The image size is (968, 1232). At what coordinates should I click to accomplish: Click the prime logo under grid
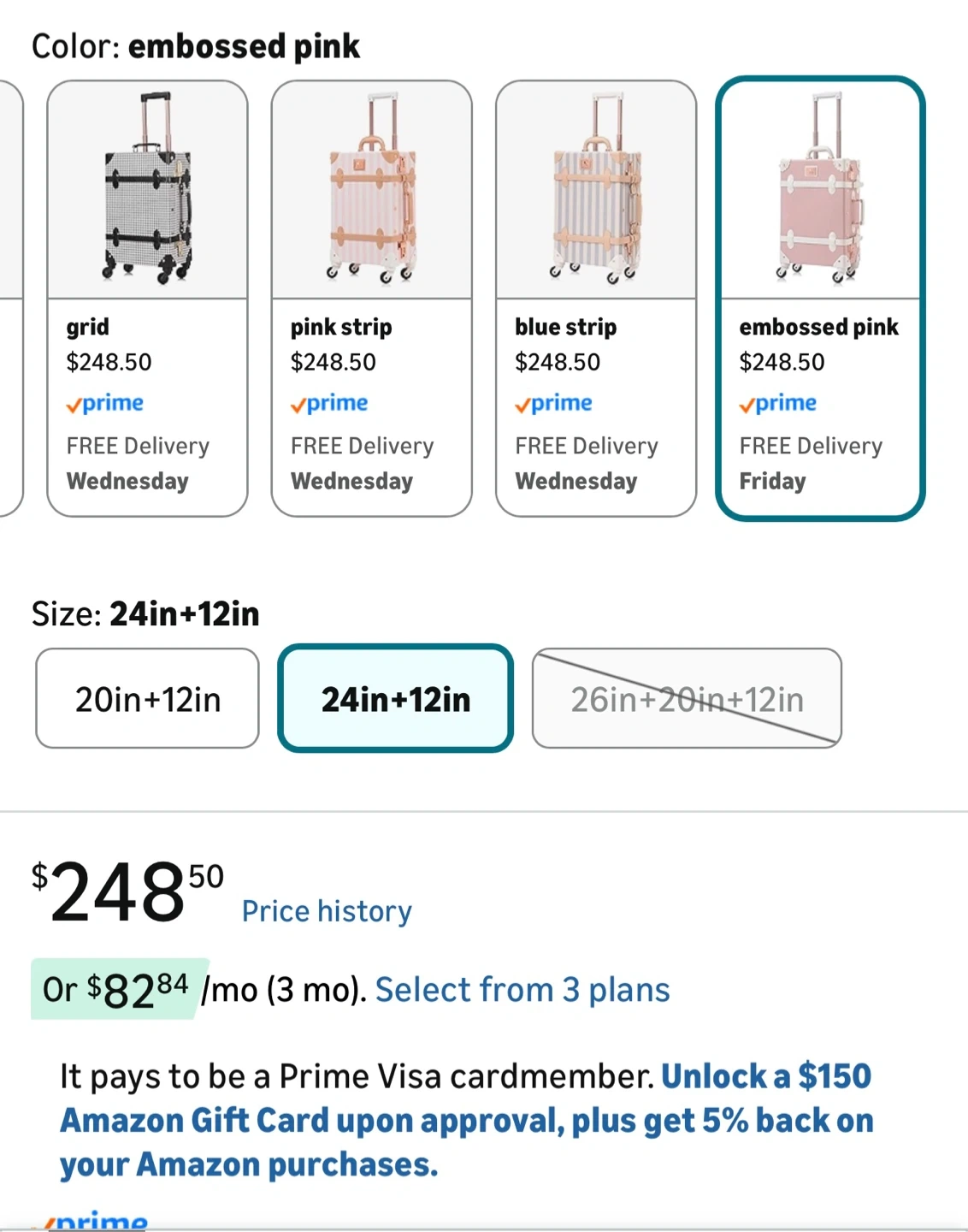click(105, 404)
